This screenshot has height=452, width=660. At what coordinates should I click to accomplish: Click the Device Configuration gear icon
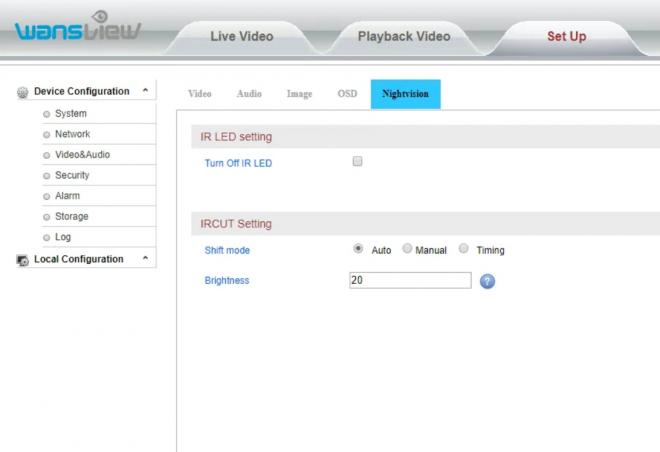(22, 92)
